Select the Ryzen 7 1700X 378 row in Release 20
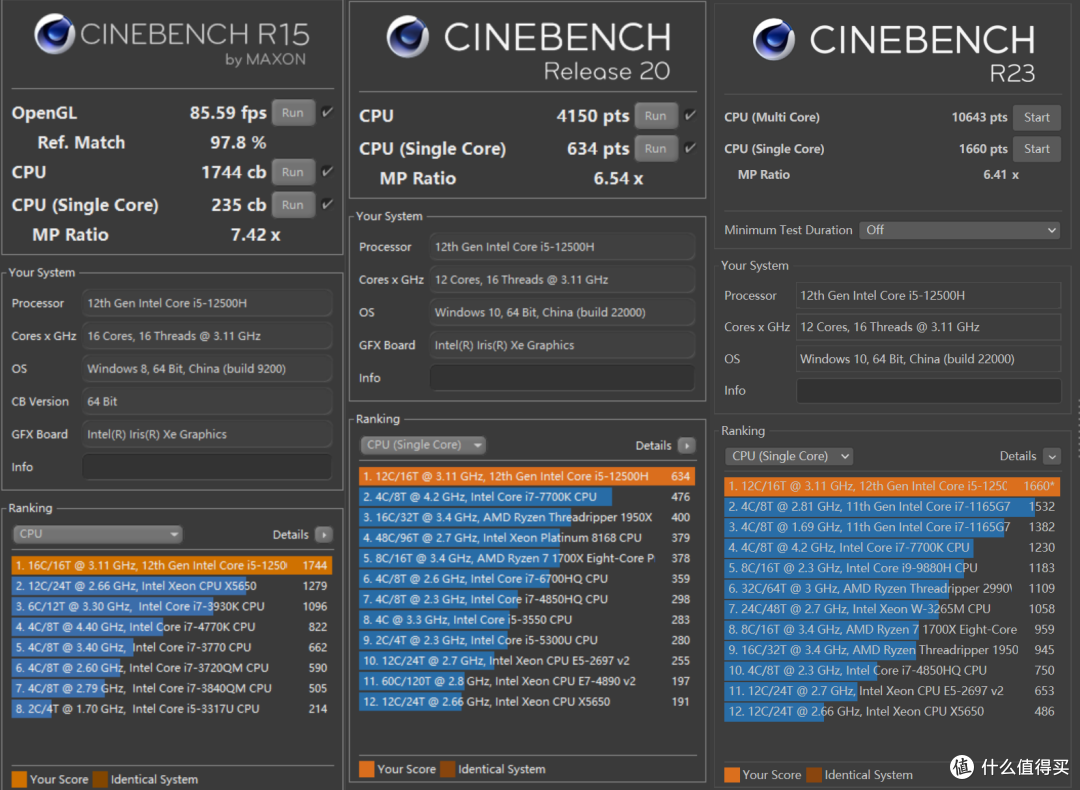1080x790 pixels. [x=527, y=558]
